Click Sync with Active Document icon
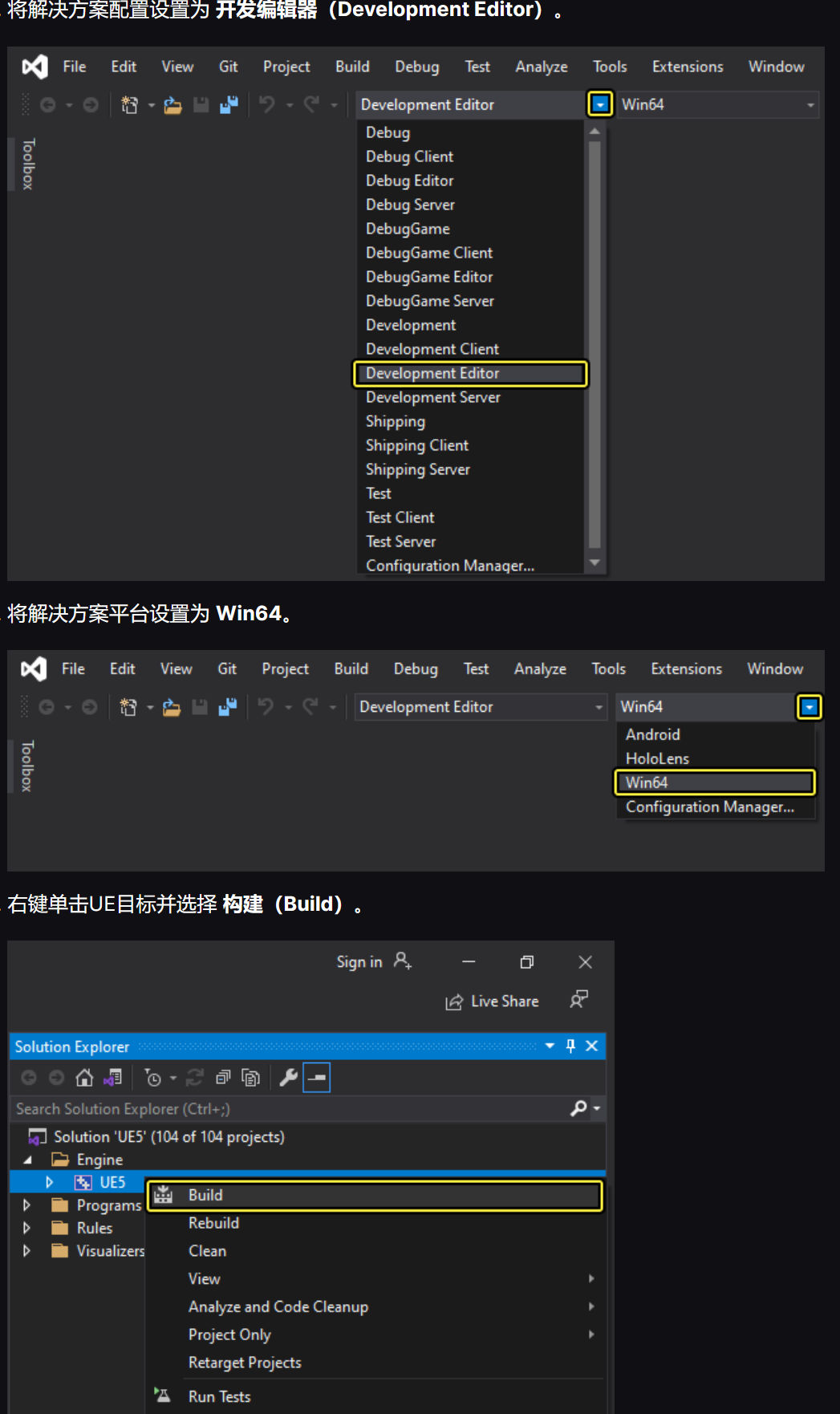840x1414 pixels. pos(195,1078)
